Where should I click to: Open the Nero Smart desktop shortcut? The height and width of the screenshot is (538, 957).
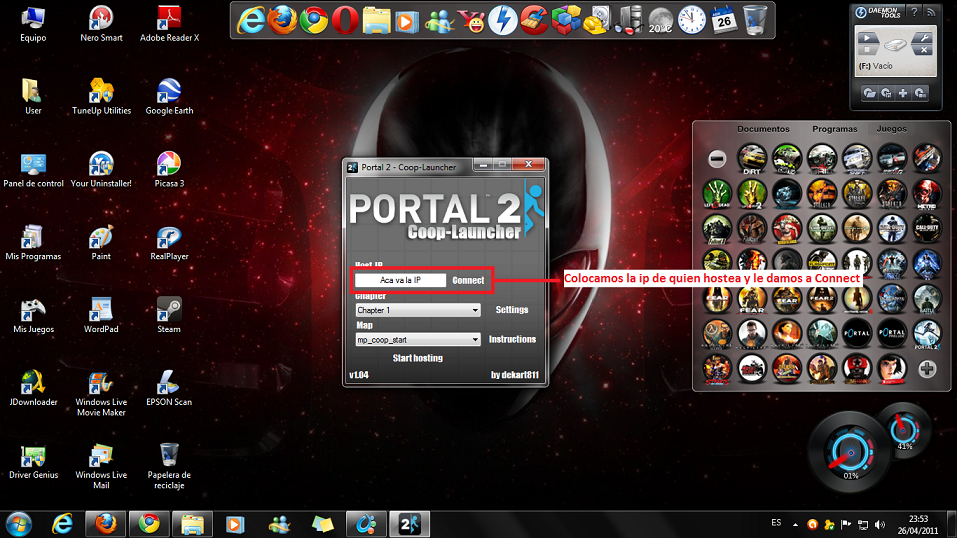[101, 24]
